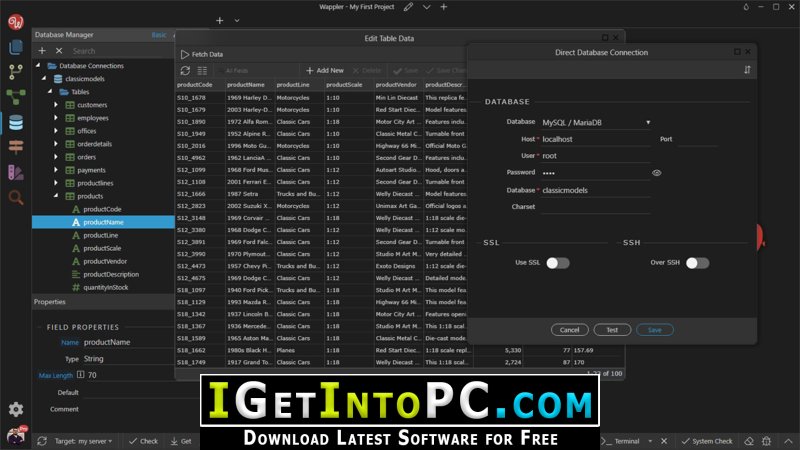Collapse the Database Connections node

[38, 66]
